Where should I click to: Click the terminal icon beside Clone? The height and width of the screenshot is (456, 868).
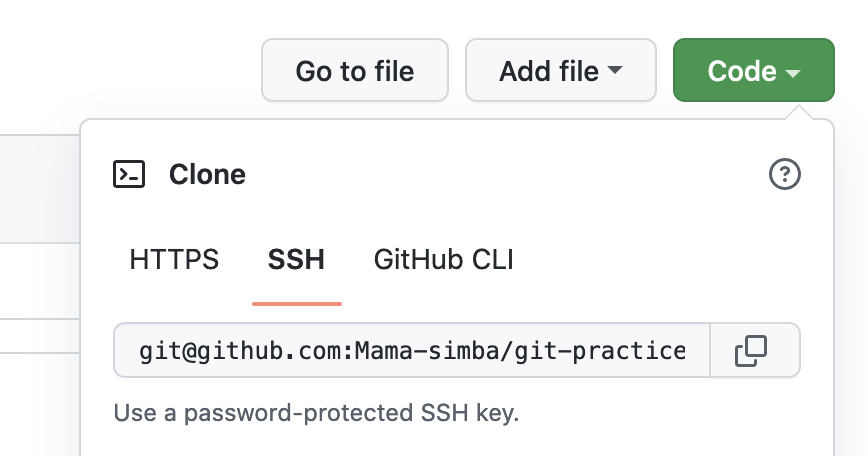(x=130, y=175)
